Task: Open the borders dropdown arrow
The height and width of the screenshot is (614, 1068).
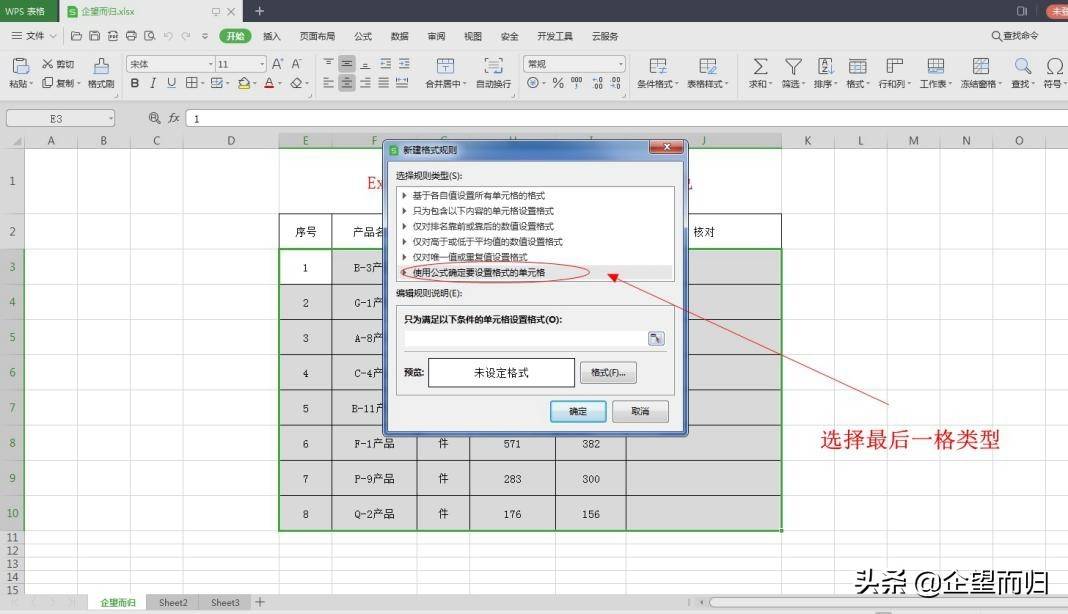Action: tap(202, 84)
